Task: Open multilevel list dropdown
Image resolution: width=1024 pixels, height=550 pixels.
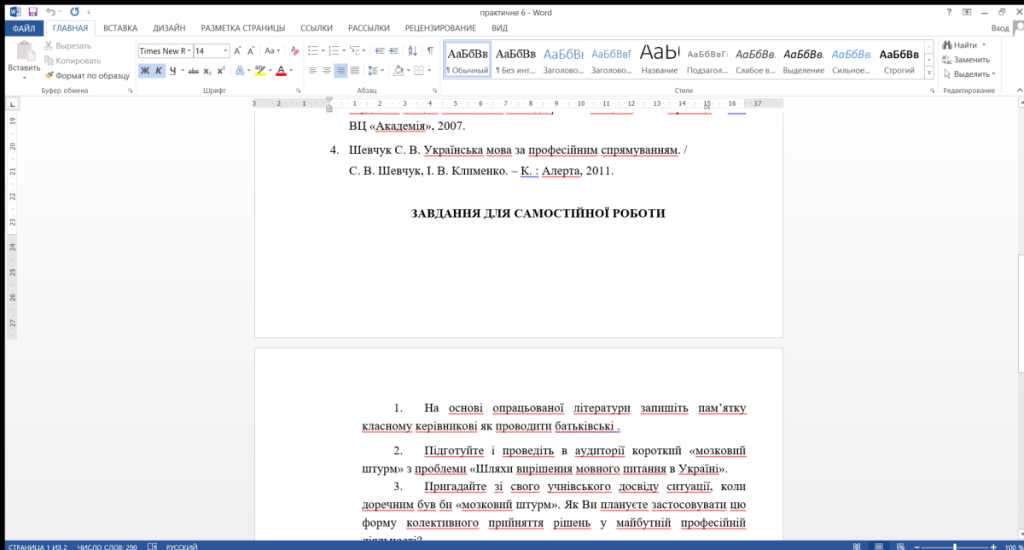Action: click(364, 51)
